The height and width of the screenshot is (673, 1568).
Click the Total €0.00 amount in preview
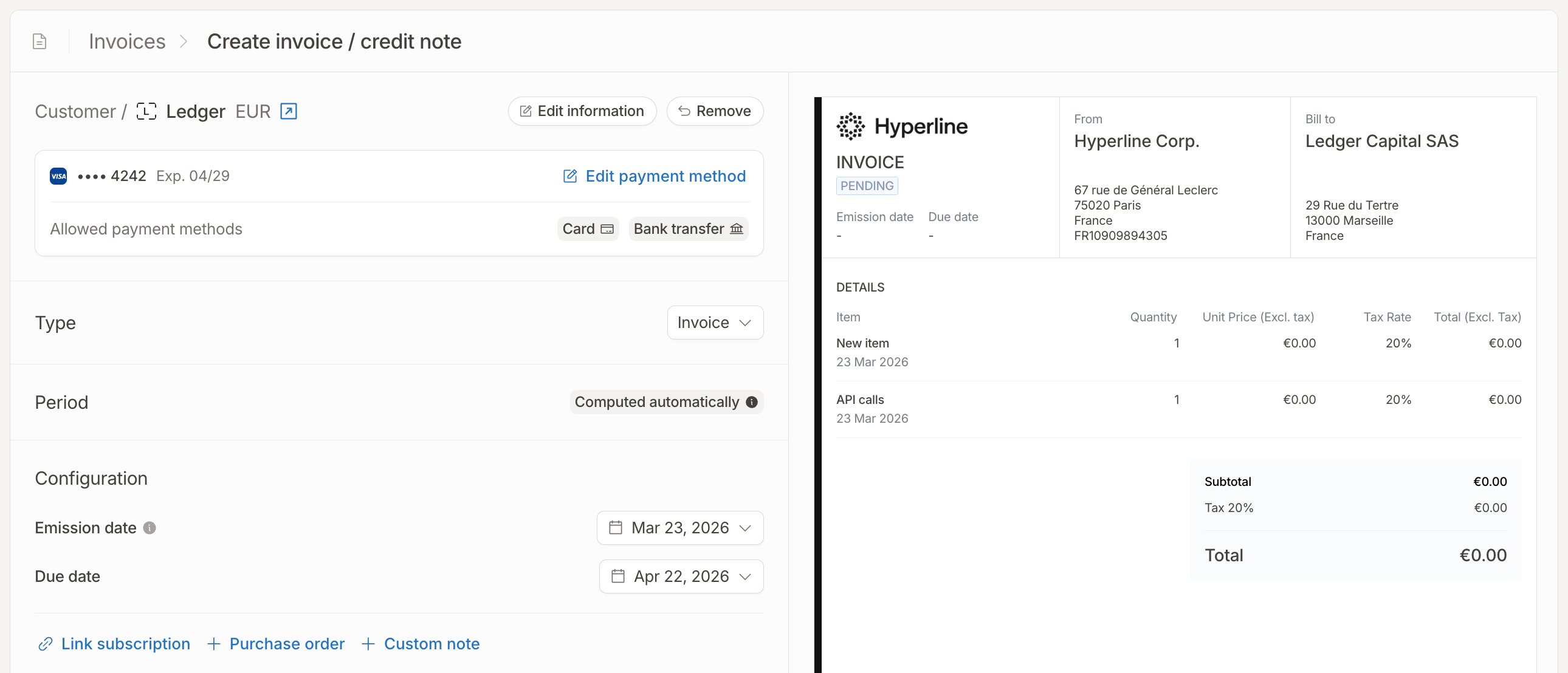(x=1483, y=556)
